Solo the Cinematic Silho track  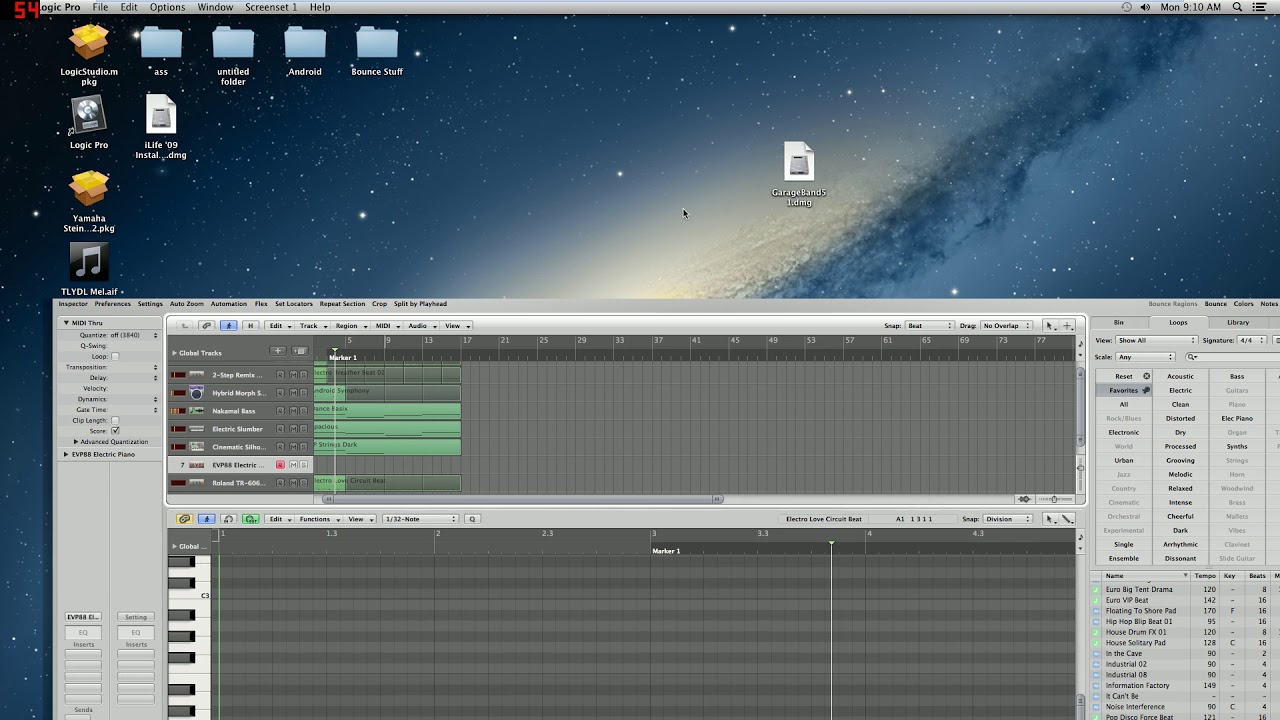(304, 447)
